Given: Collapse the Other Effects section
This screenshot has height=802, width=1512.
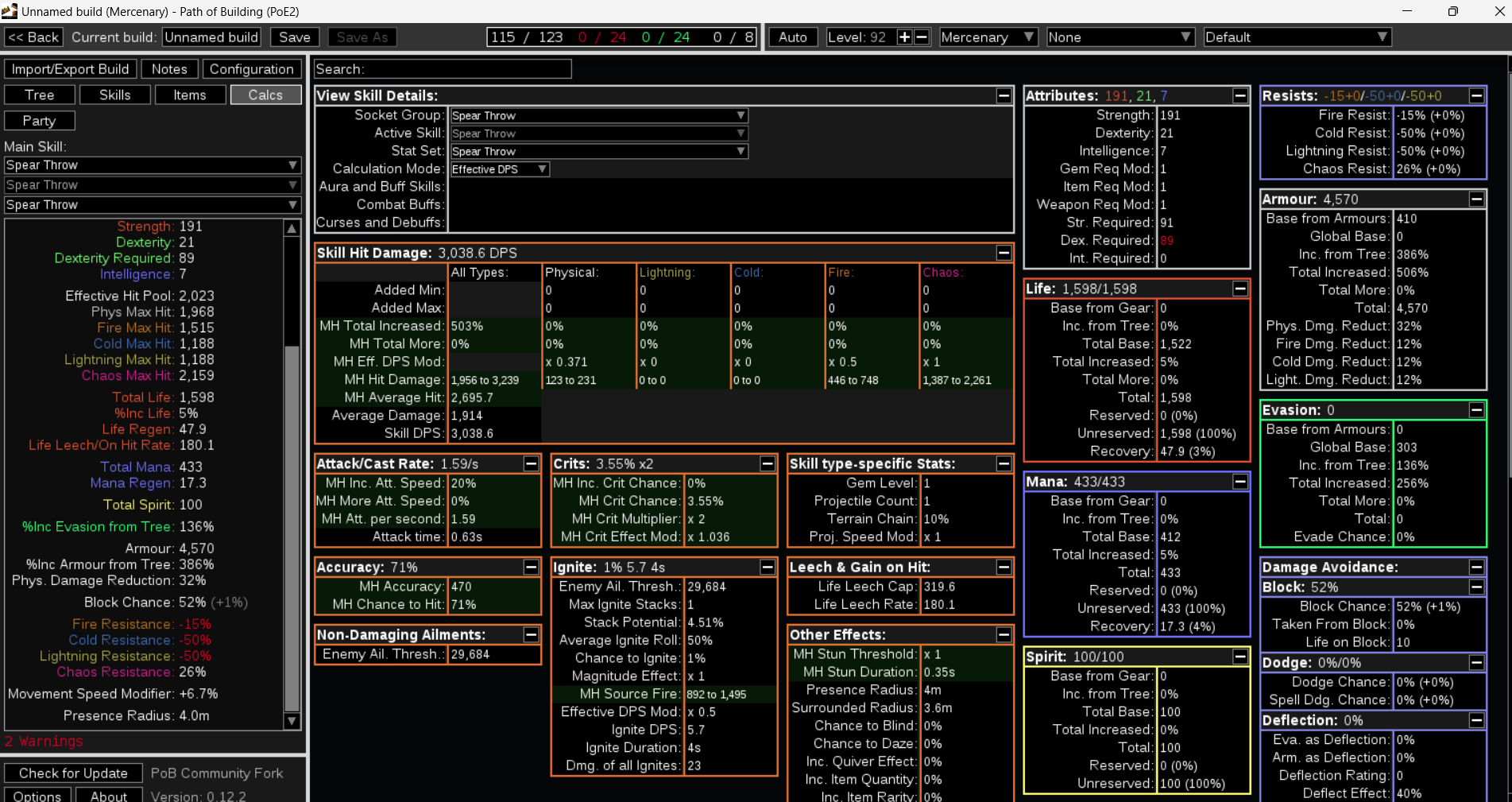Looking at the screenshot, I should coord(1004,634).
